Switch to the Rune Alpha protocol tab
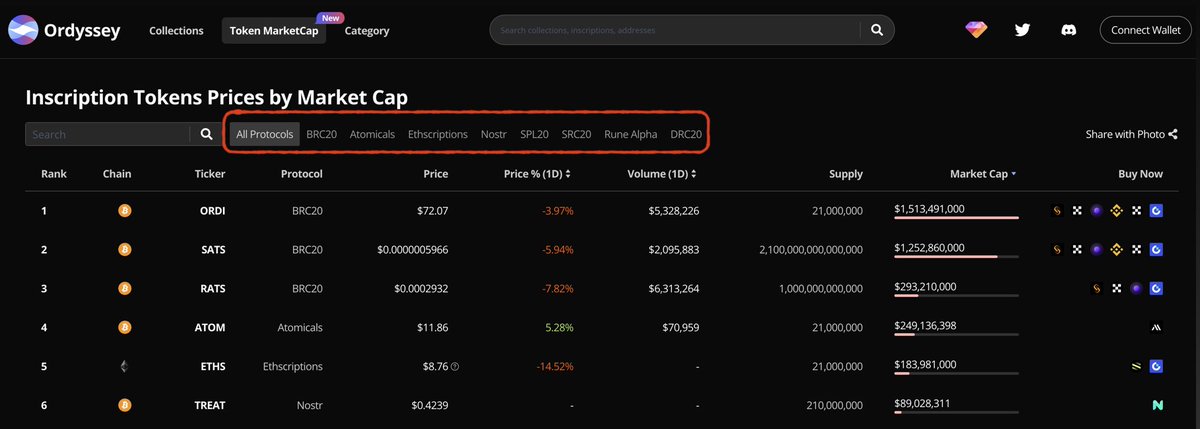 [631, 134]
